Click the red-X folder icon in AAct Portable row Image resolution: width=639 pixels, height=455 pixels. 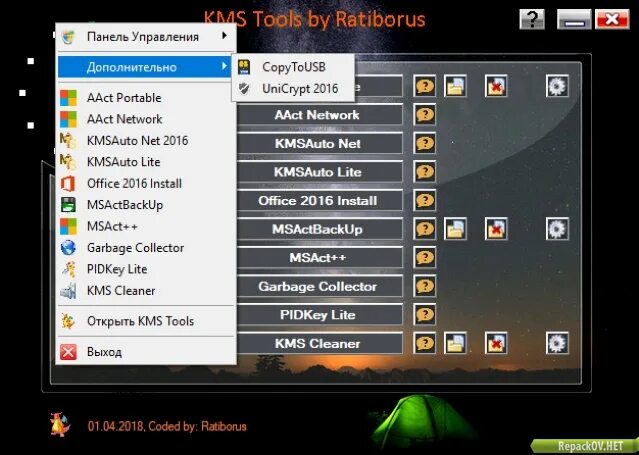pos(496,86)
